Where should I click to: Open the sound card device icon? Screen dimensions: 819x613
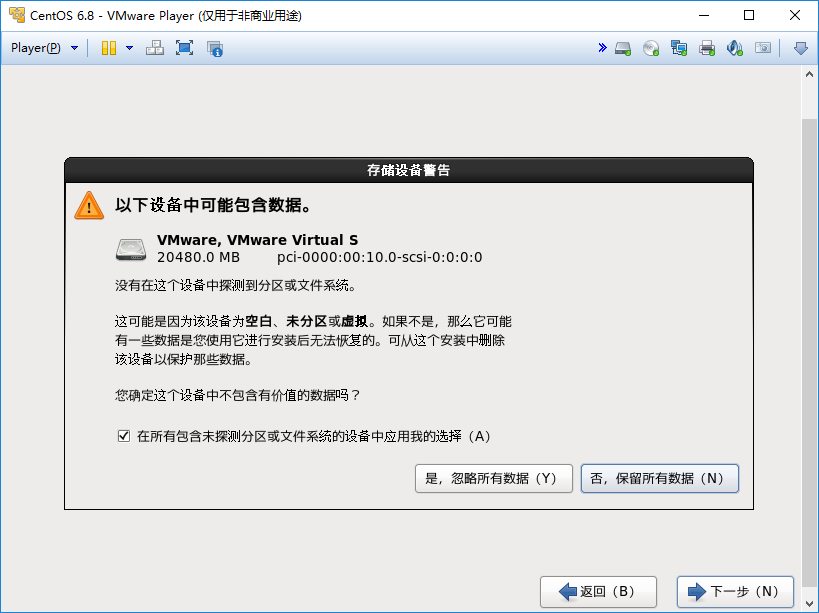click(x=734, y=49)
